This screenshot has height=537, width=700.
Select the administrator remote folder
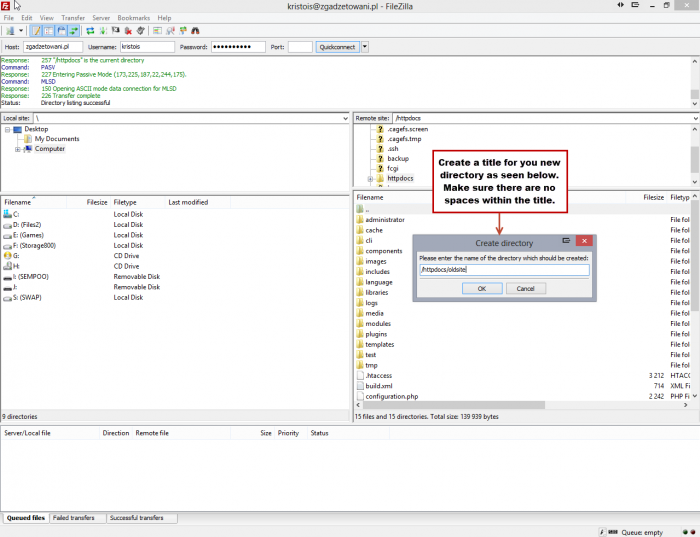(384, 219)
